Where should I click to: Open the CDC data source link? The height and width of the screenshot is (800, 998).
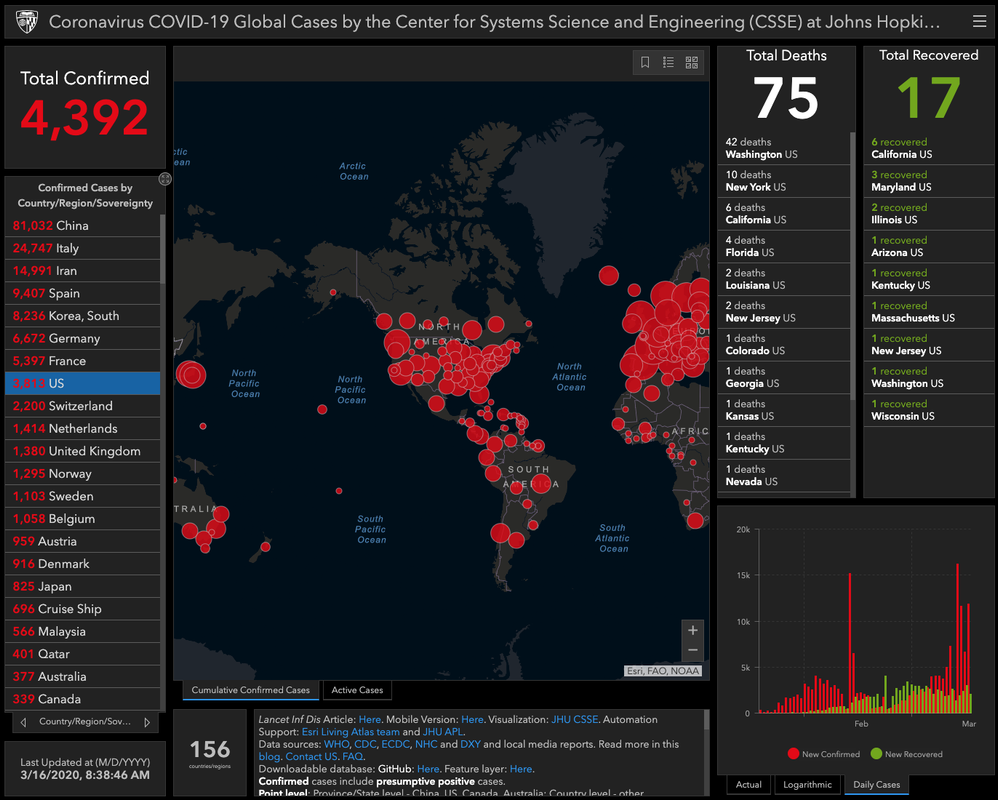click(x=365, y=744)
